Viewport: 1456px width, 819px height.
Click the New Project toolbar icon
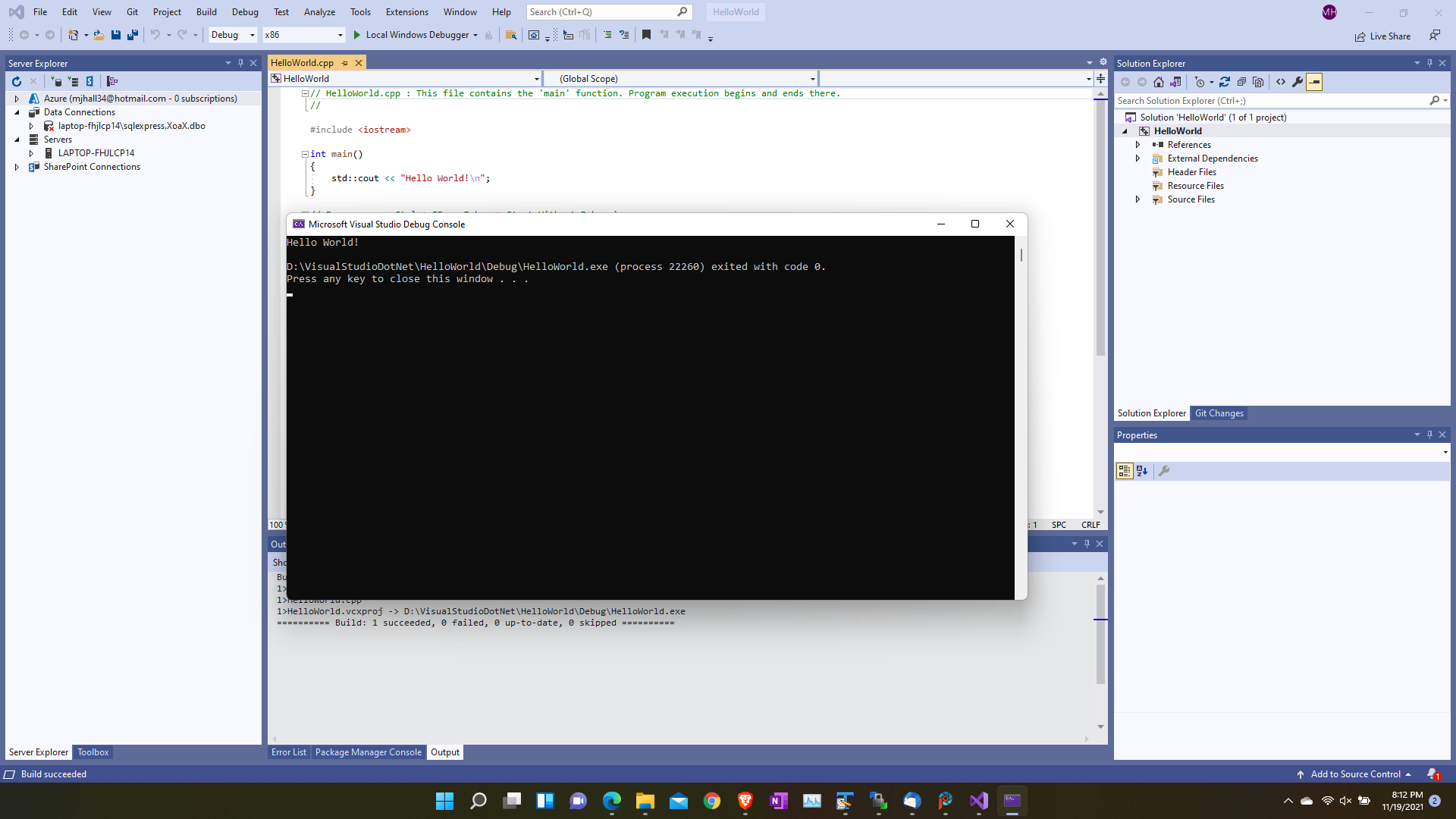point(73,35)
